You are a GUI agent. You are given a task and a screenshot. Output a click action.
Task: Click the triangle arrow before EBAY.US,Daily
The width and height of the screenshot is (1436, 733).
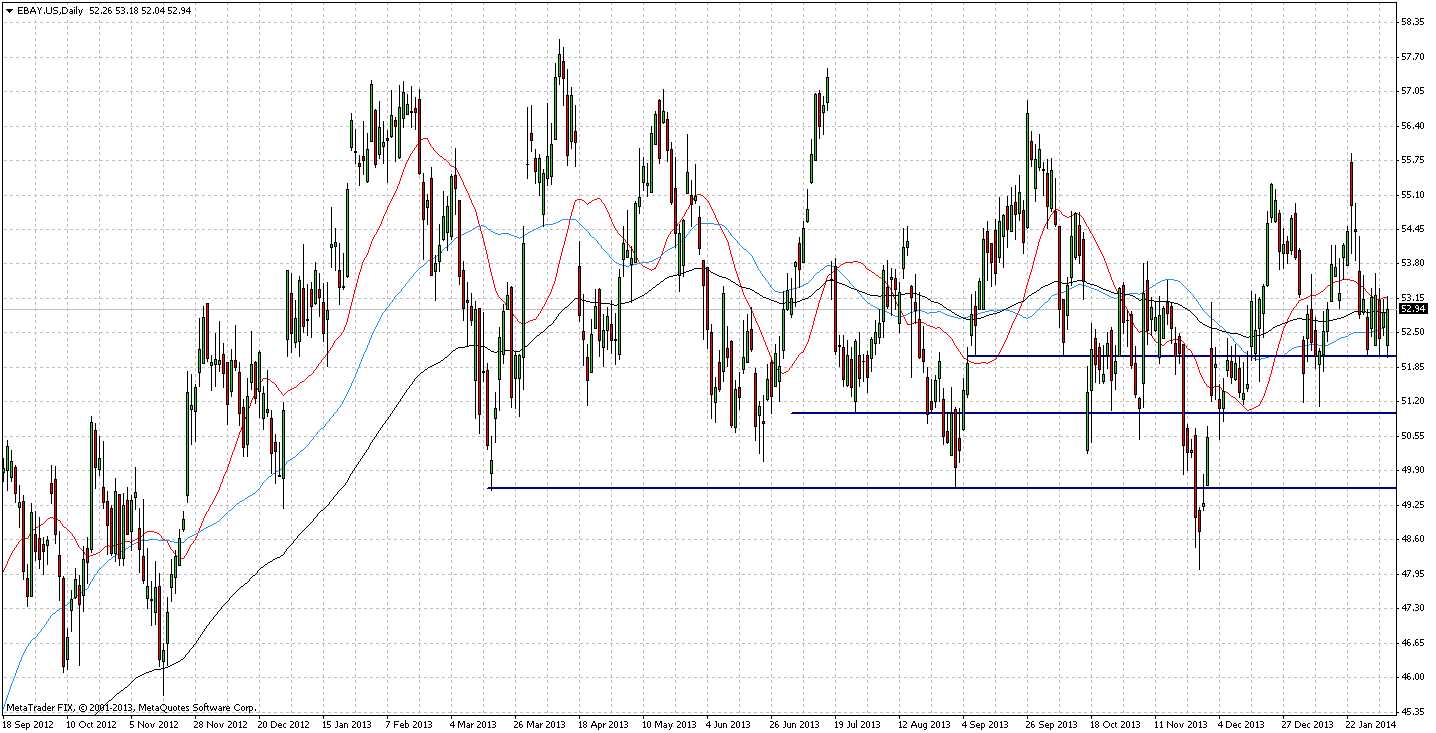pos(9,10)
